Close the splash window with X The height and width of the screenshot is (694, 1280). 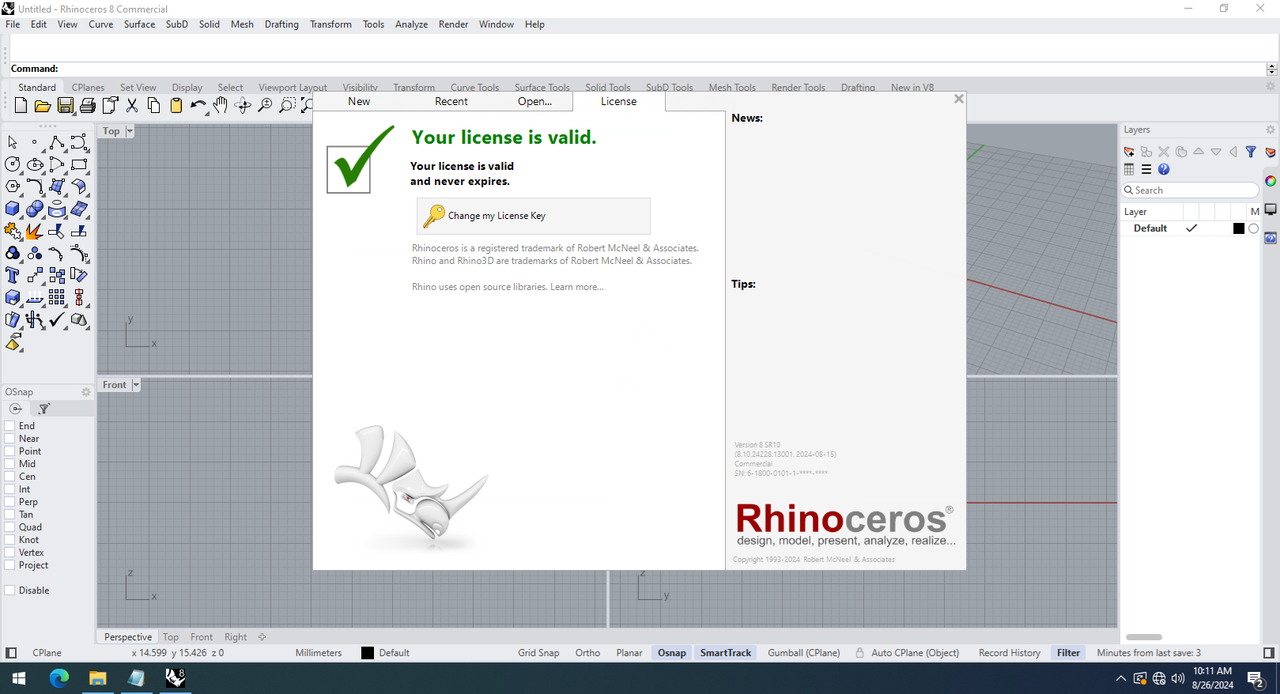coord(959,99)
